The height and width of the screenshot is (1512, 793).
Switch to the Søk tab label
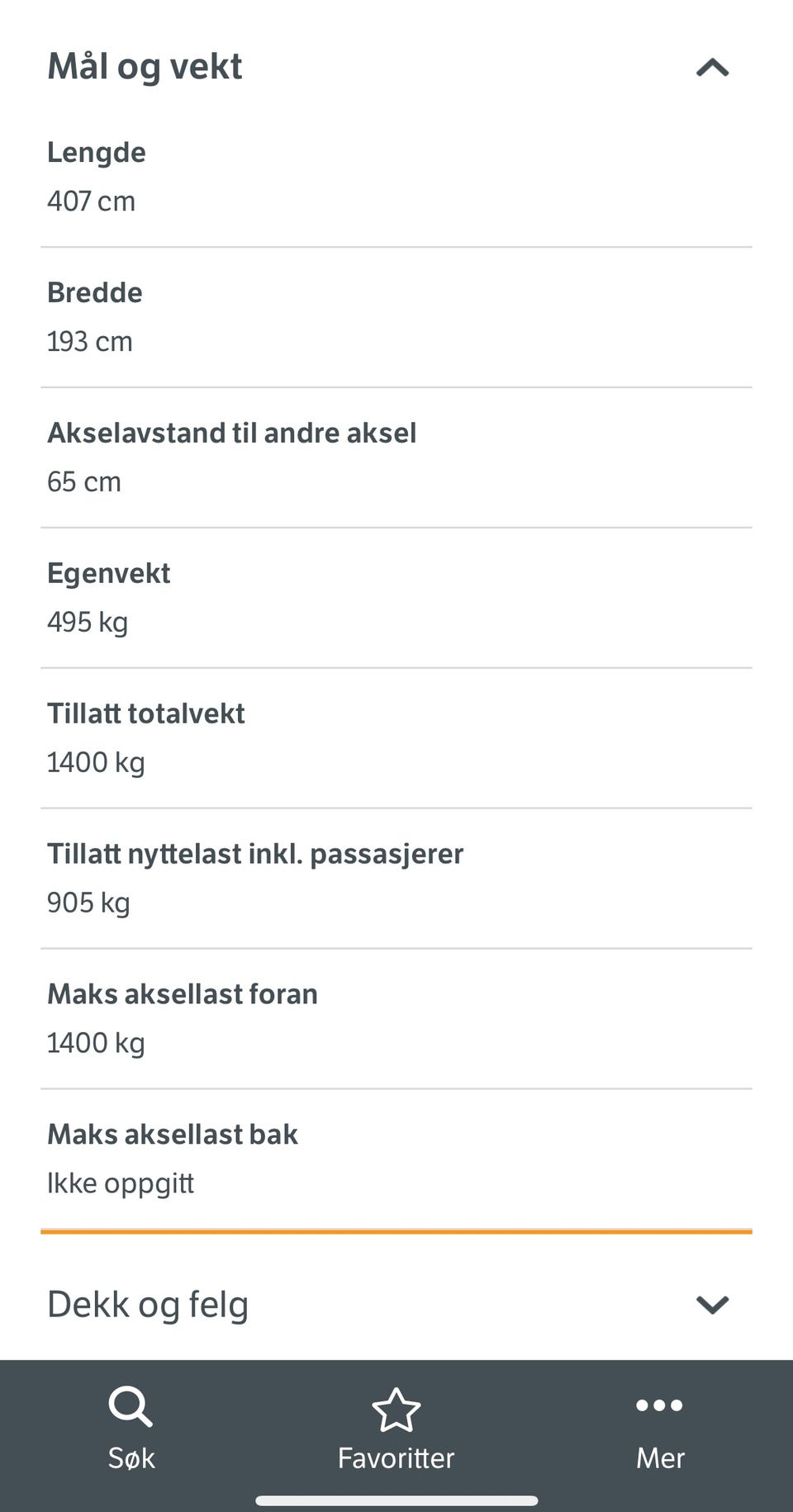coord(131,1458)
